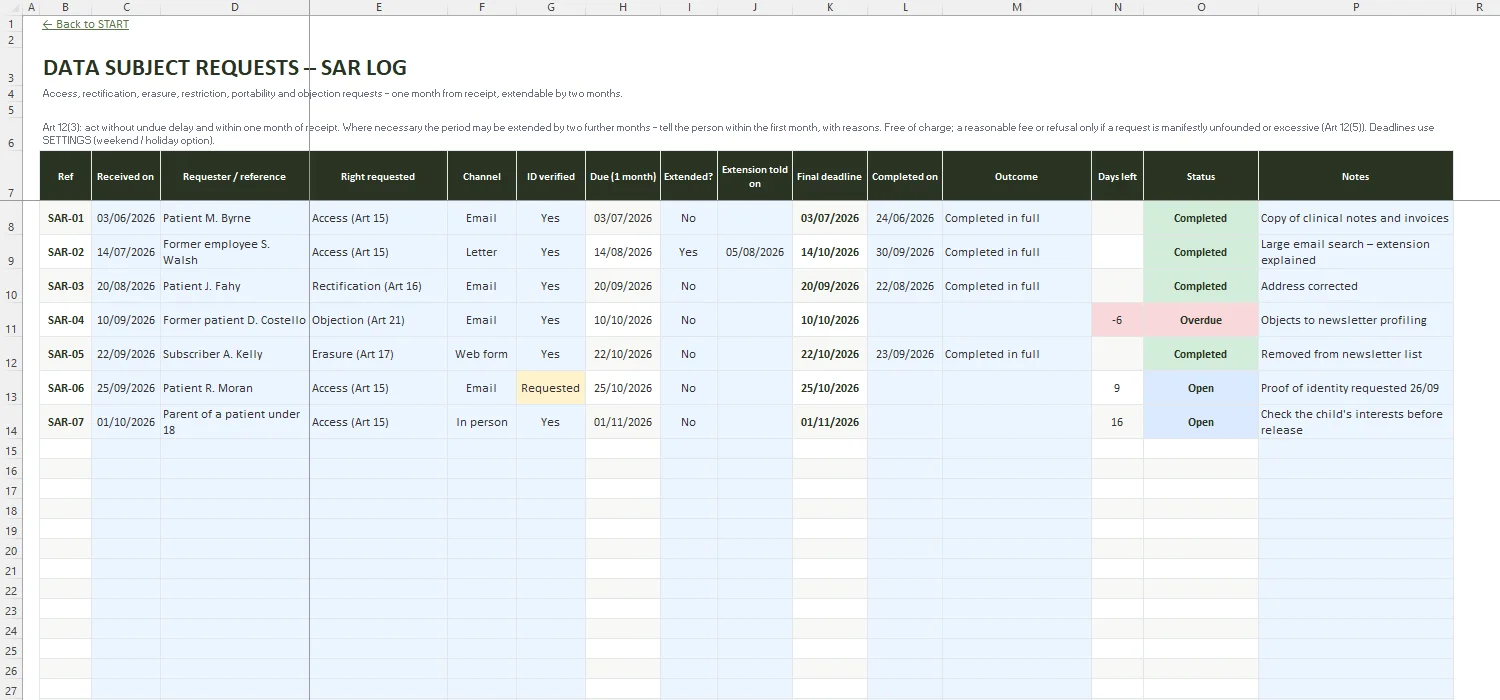
Task: Click the Outcome header cell
Action: (1016, 176)
